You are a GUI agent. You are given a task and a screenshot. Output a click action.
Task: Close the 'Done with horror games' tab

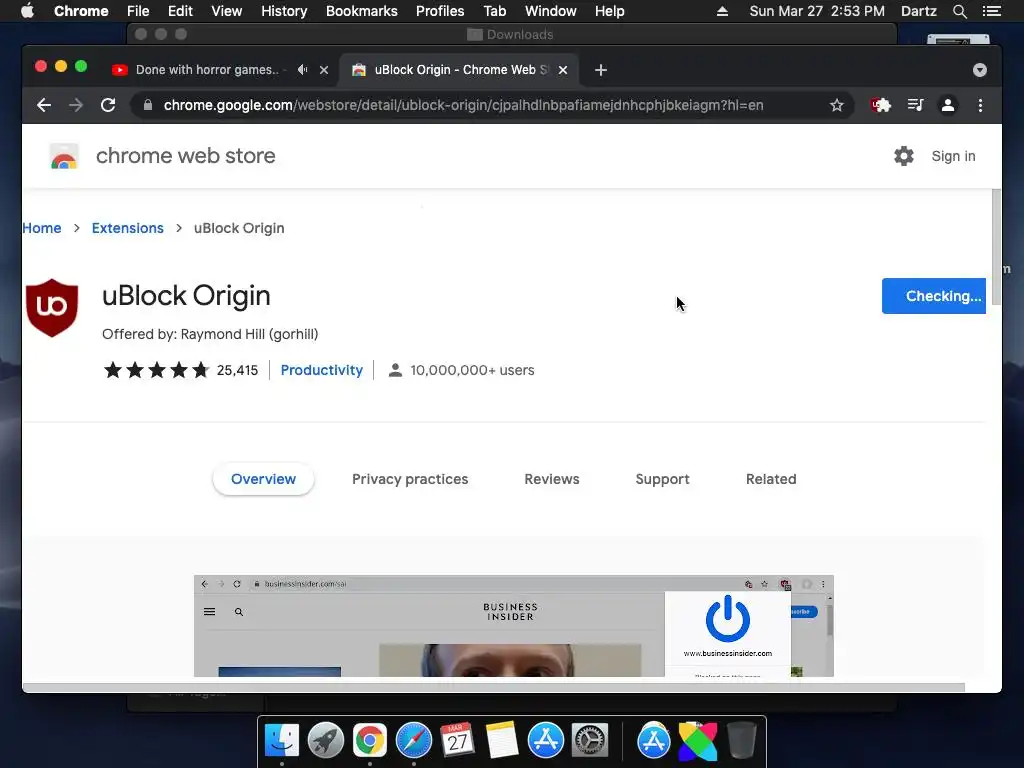tap(324, 70)
